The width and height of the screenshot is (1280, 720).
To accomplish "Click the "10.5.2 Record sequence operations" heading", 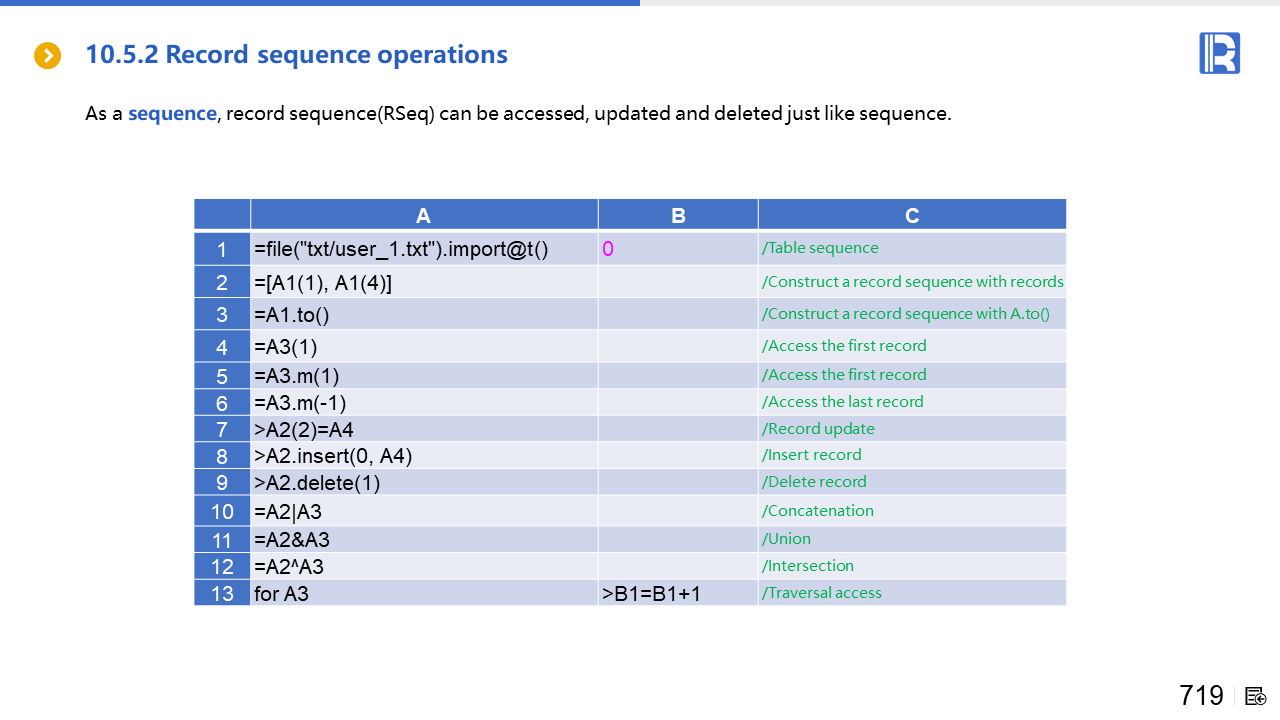I will [x=296, y=55].
